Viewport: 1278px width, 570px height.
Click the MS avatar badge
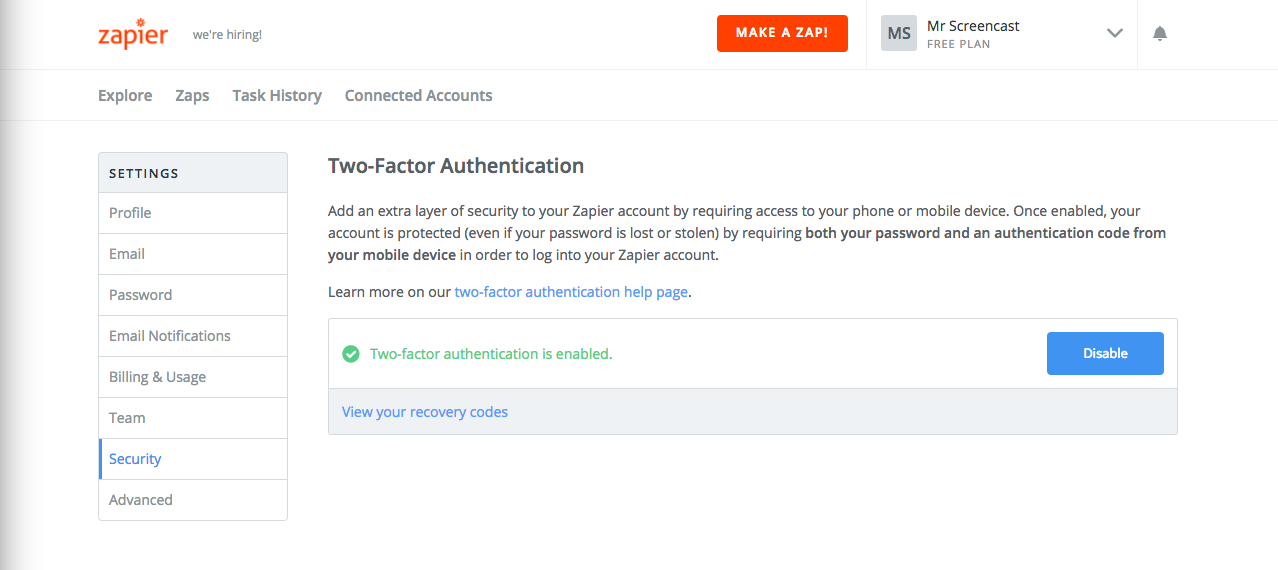click(x=899, y=33)
